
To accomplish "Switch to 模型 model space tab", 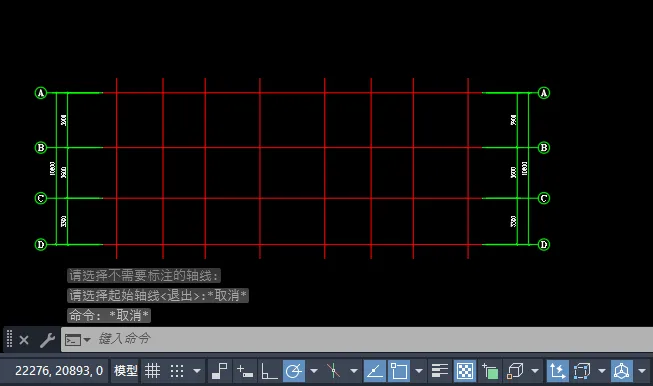I will pyautogui.click(x=125, y=371).
